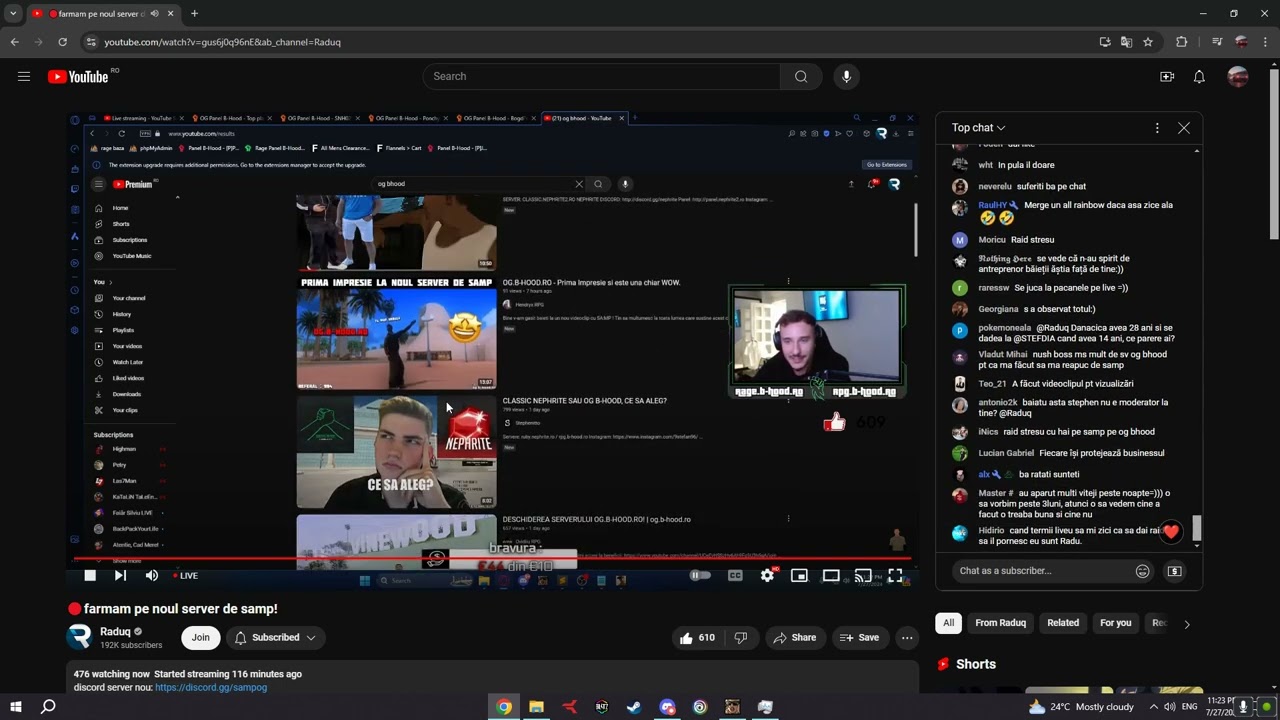Screen dimensions: 1280x720
Task: Reload the current page
Action: (62, 42)
